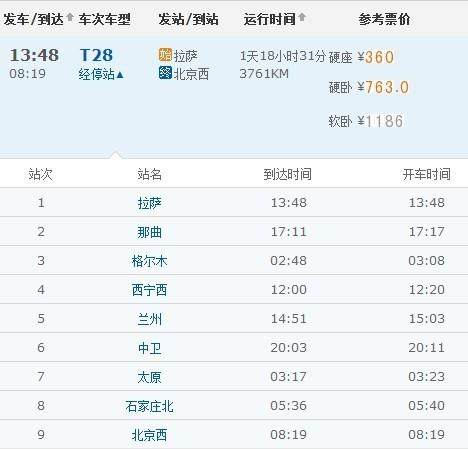Image resolution: width=468 pixels, height=449 pixels.
Task: Open the 拉萨 station link in the stop list
Action: pos(149,203)
